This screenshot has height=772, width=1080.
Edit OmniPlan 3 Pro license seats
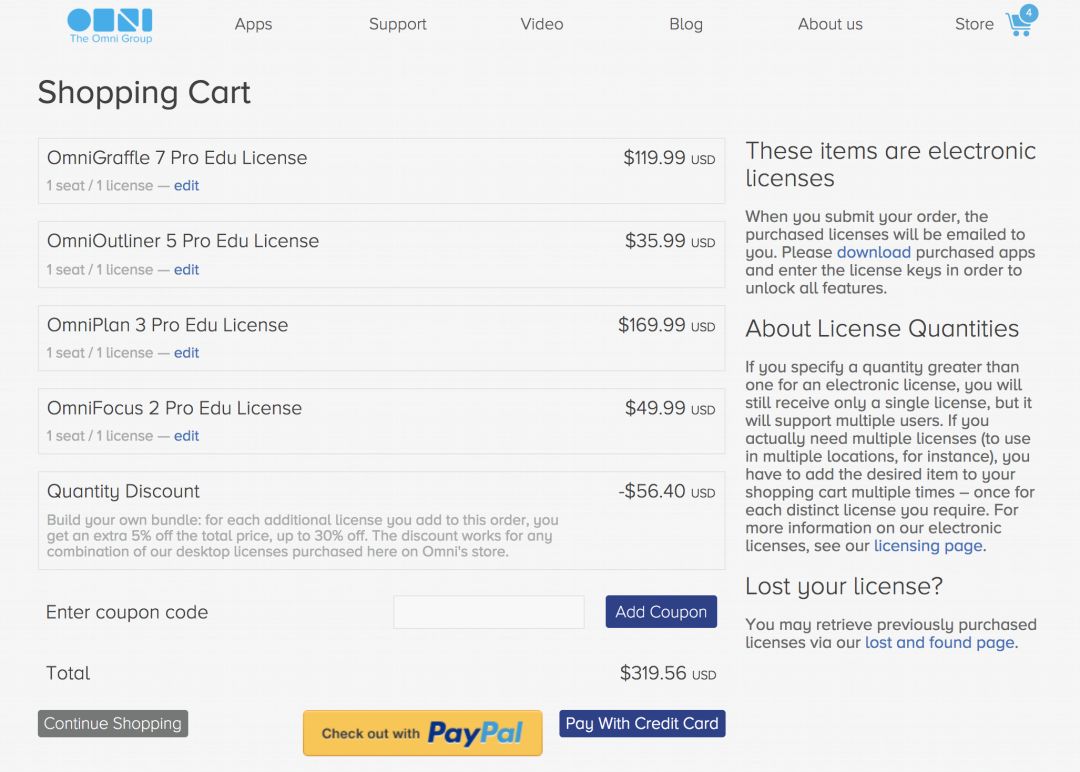click(x=186, y=353)
